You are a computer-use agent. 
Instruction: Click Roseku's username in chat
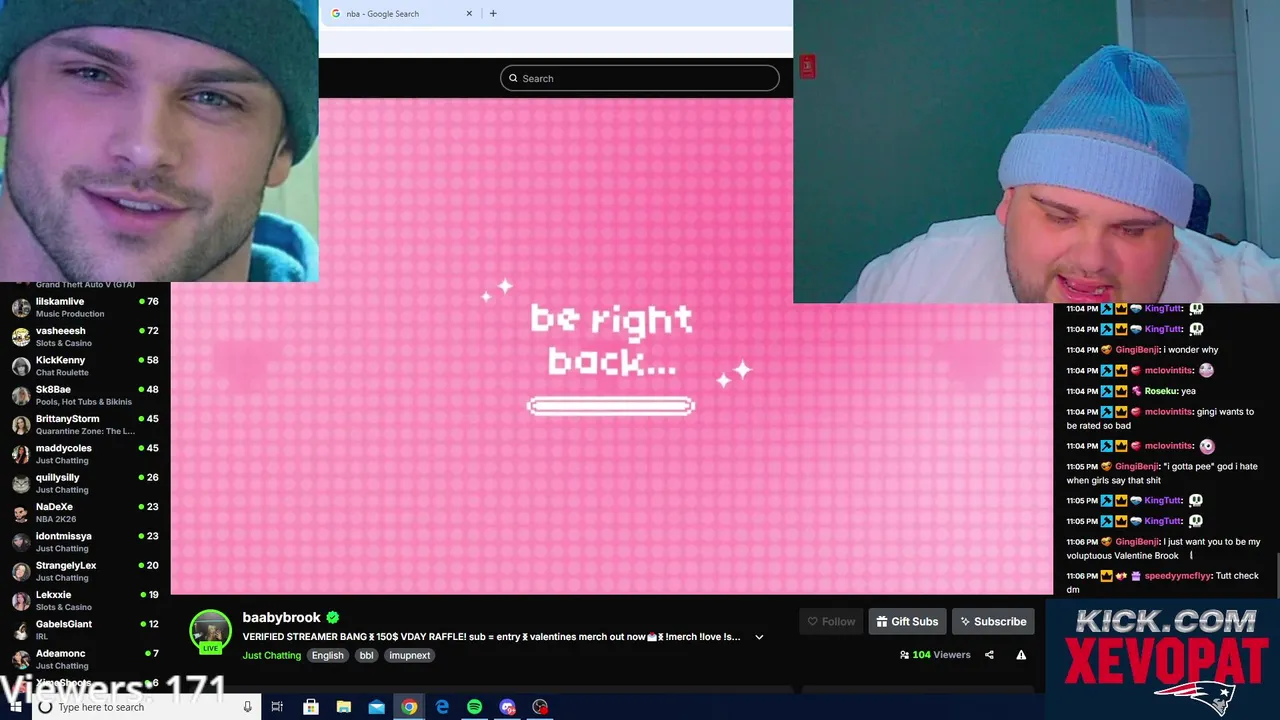point(1162,391)
